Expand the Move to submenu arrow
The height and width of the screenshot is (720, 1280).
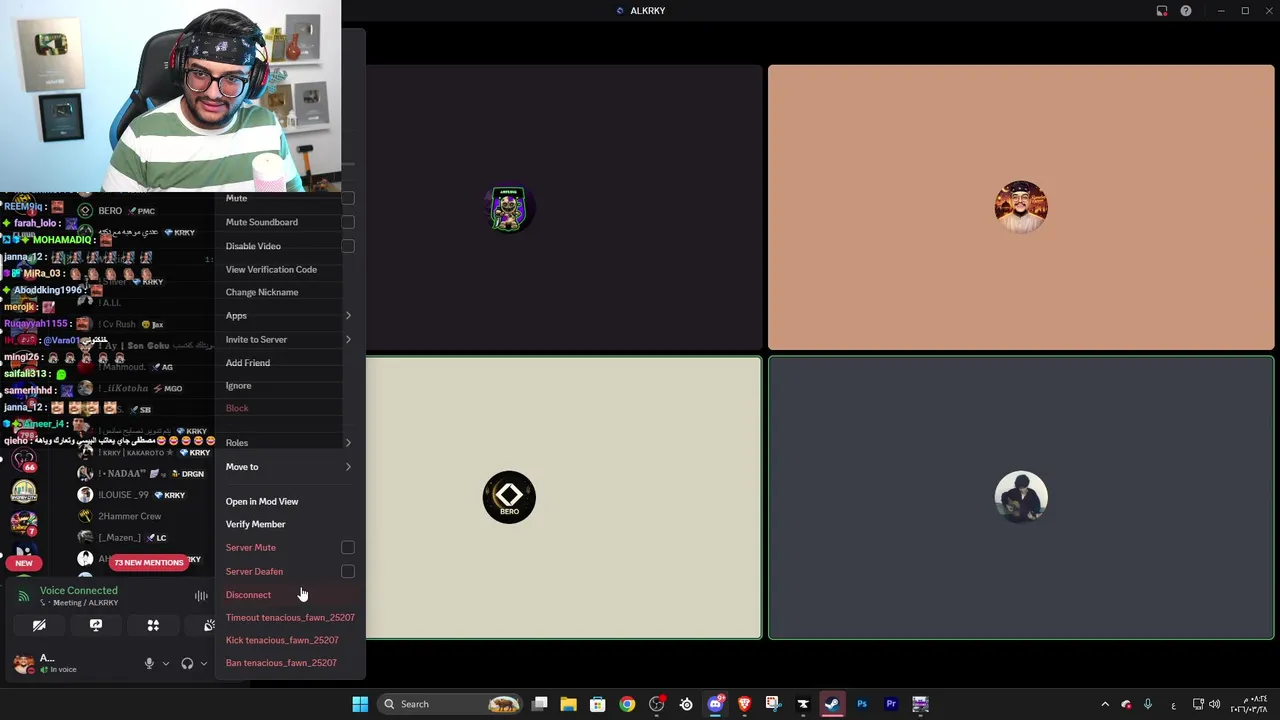pos(348,467)
